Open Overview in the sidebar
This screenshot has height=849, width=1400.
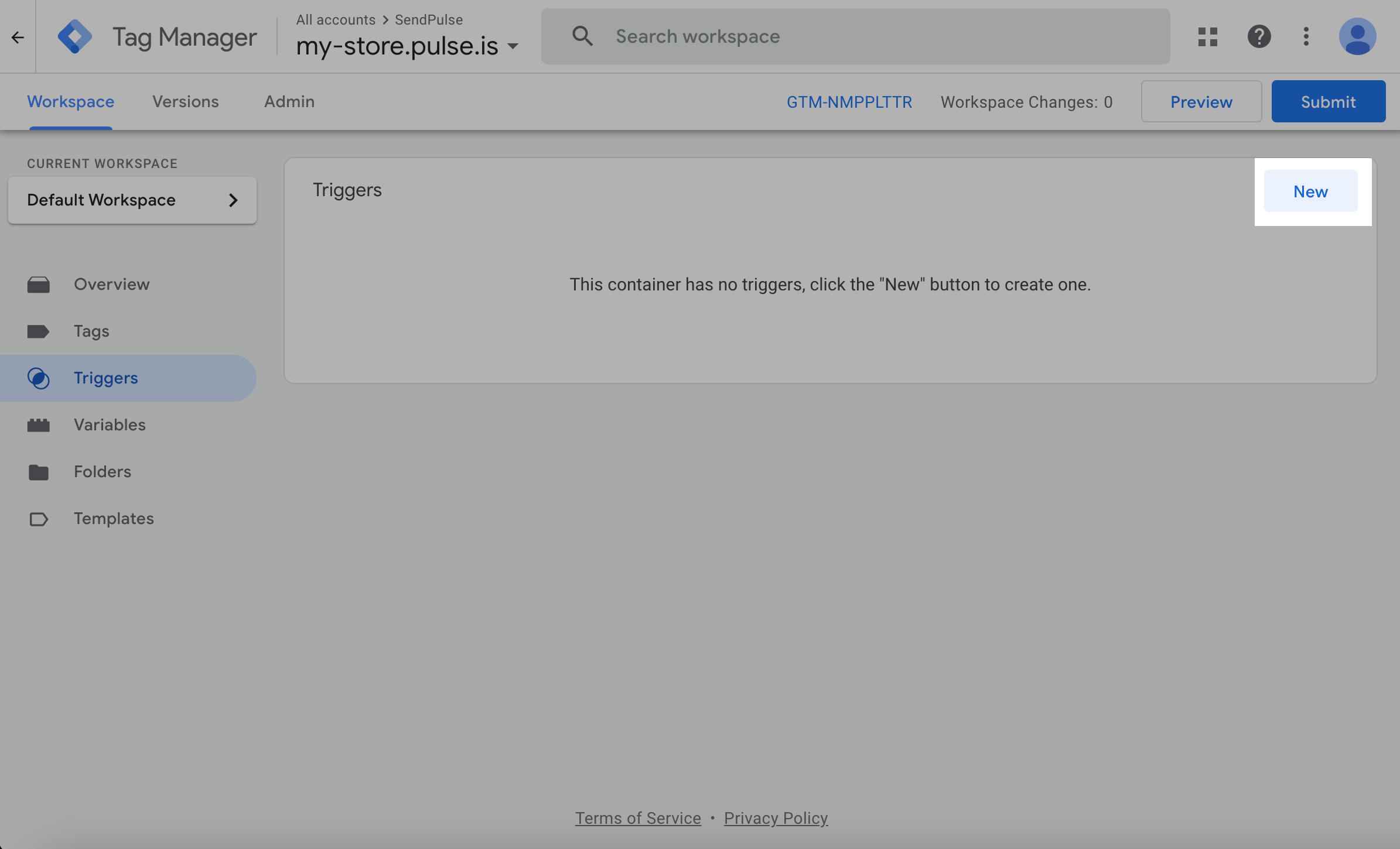(111, 285)
